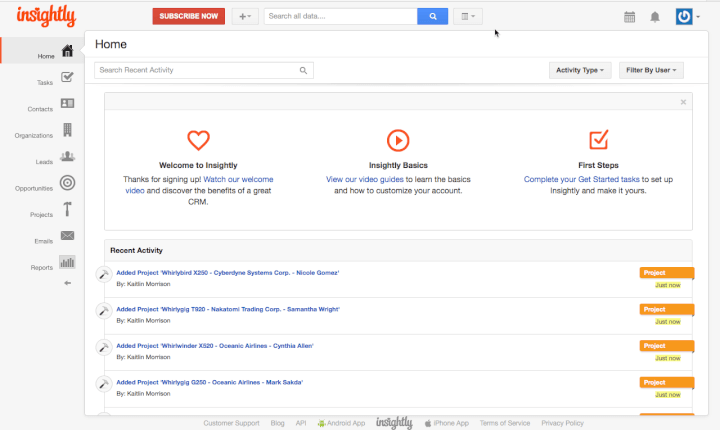The width and height of the screenshot is (720, 430).
Task: Click the blue search magnifier button
Action: pos(432,16)
